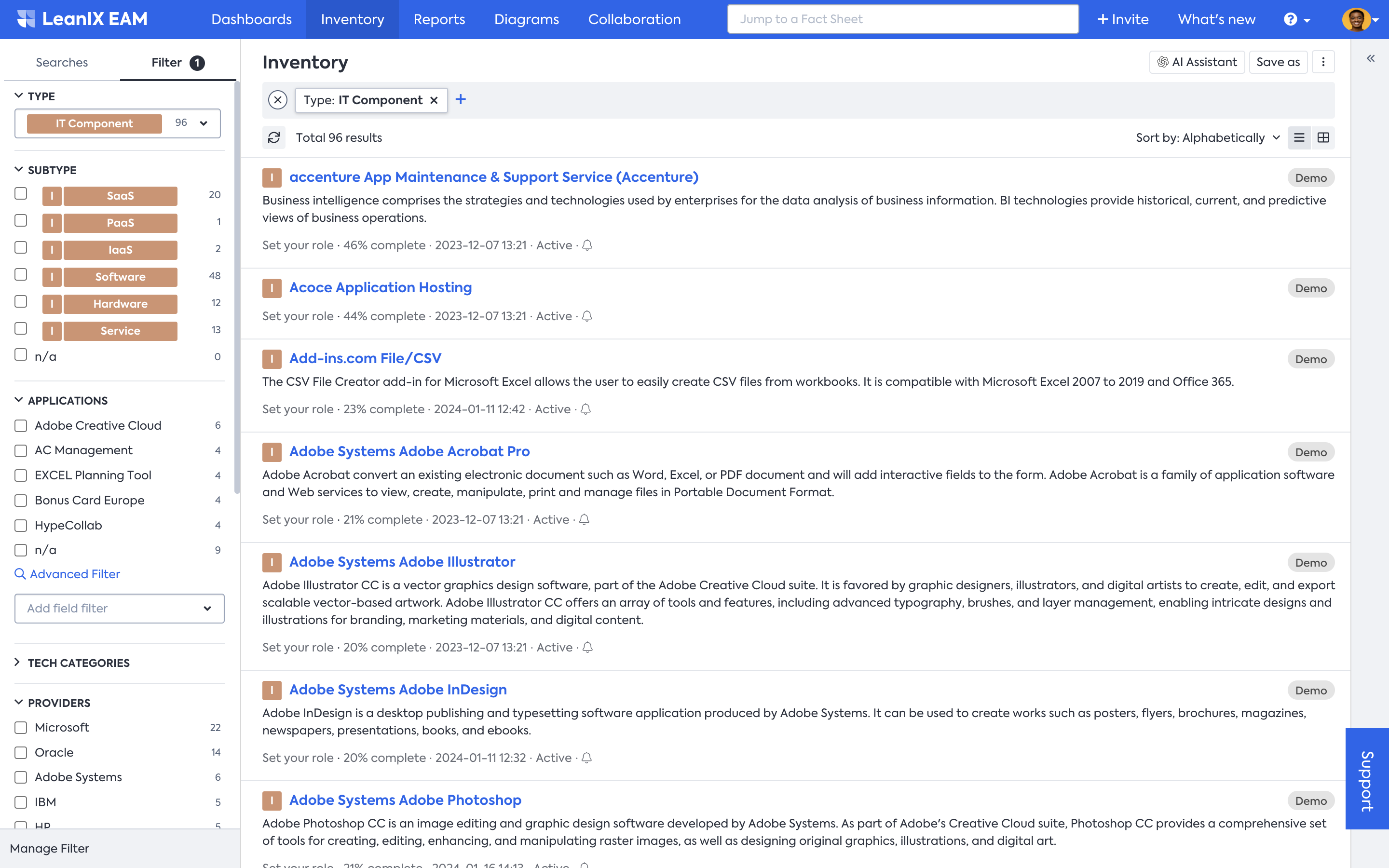Collapse the right side panel chevrons

1371,58
